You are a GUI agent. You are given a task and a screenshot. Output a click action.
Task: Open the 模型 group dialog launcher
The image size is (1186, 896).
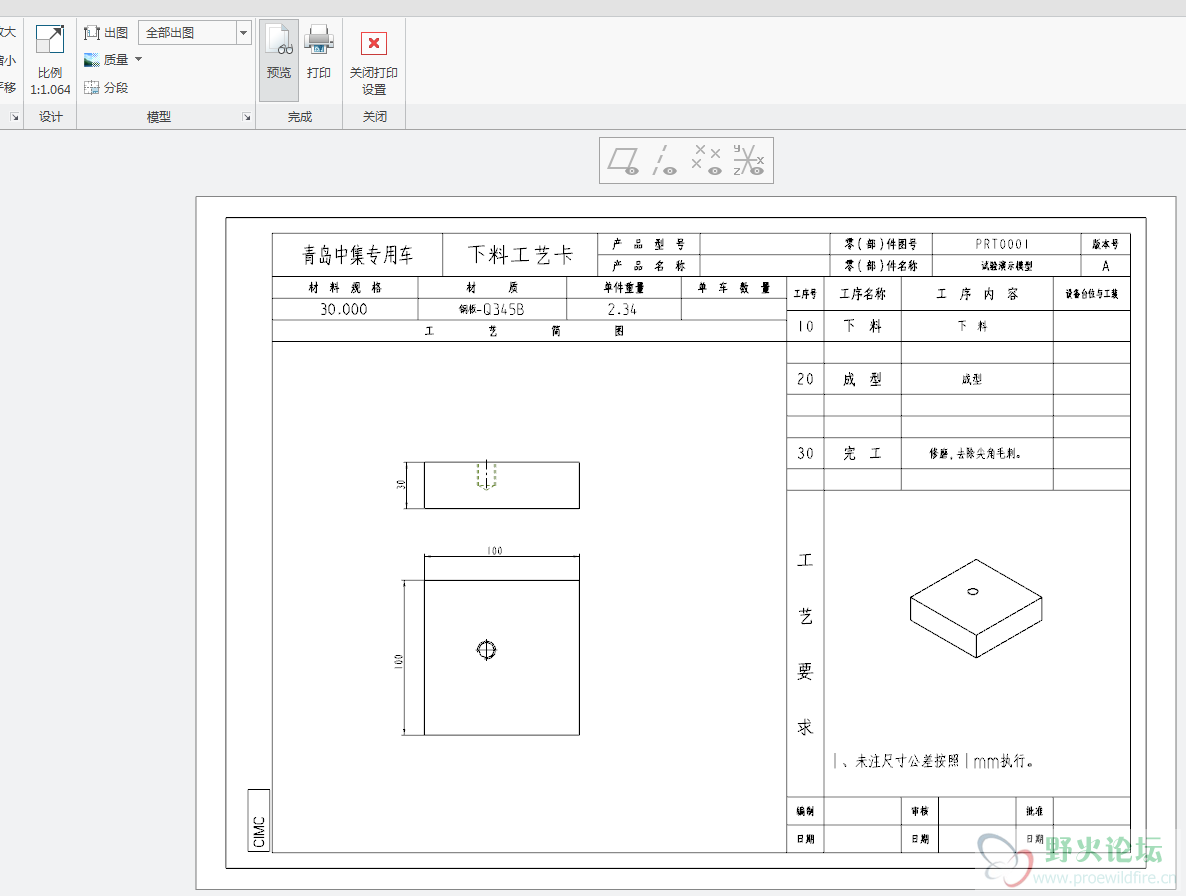247,117
